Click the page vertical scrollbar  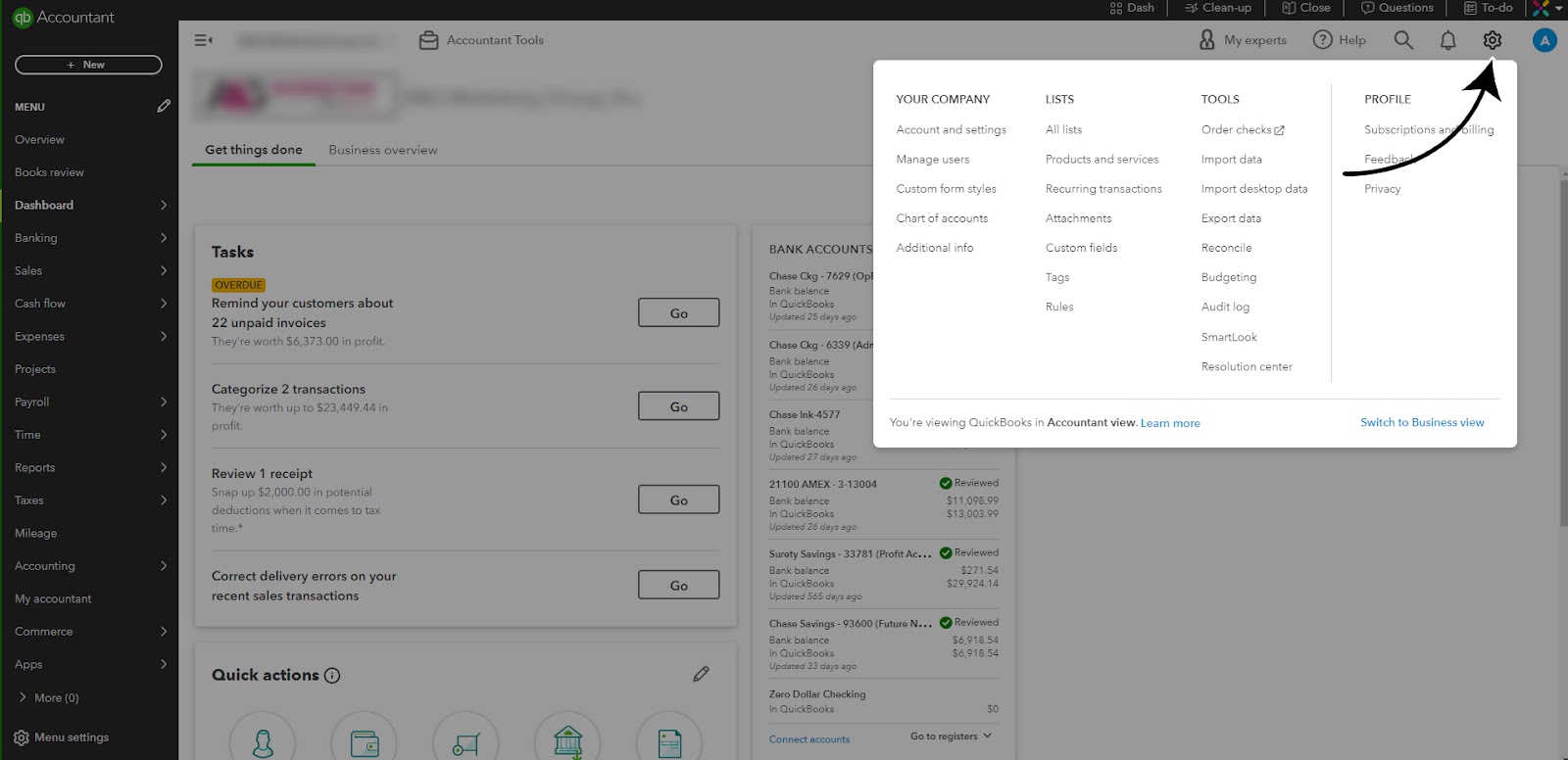(x=1563, y=353)
